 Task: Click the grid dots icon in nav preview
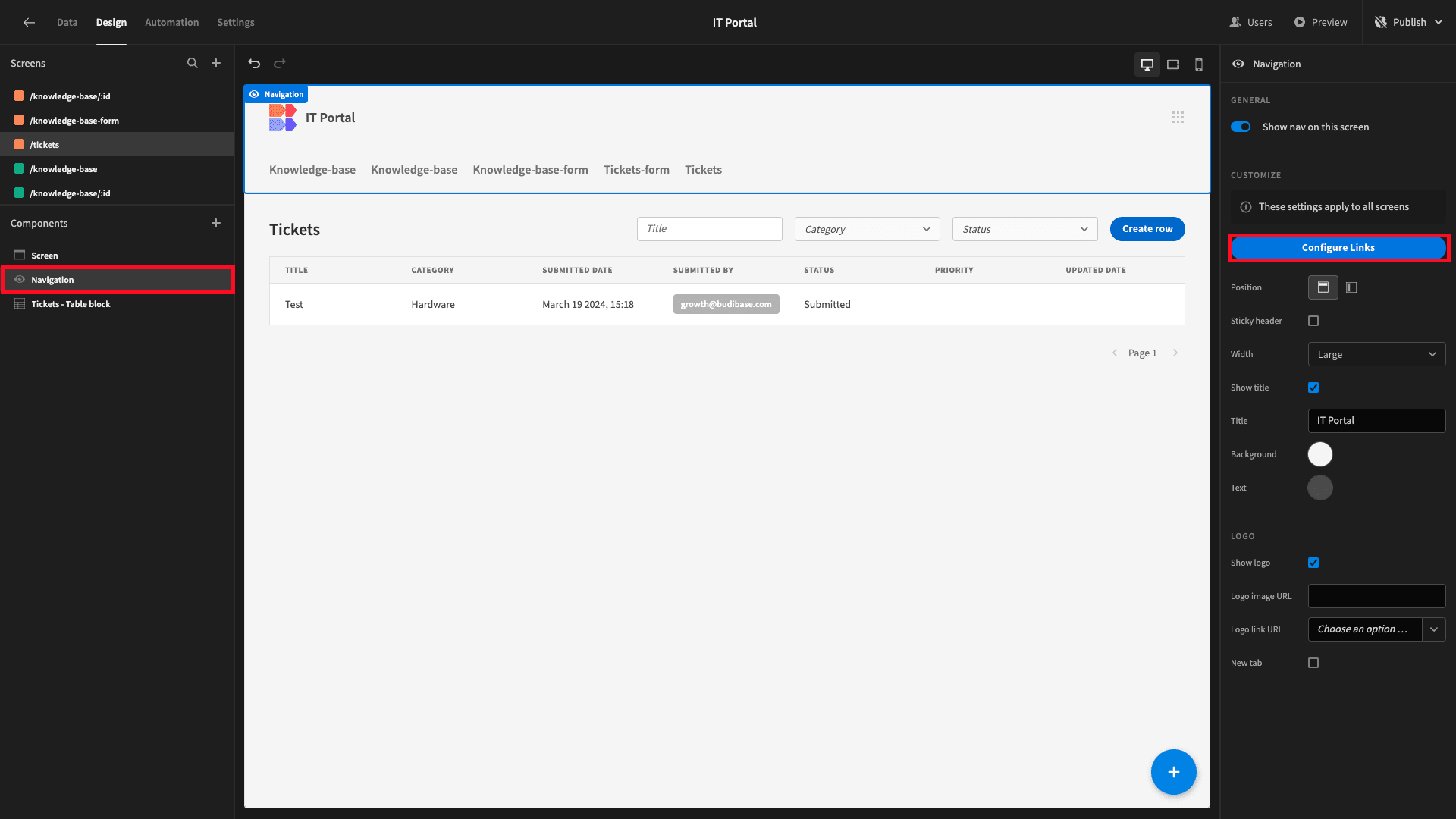(x=1178, y=118)
